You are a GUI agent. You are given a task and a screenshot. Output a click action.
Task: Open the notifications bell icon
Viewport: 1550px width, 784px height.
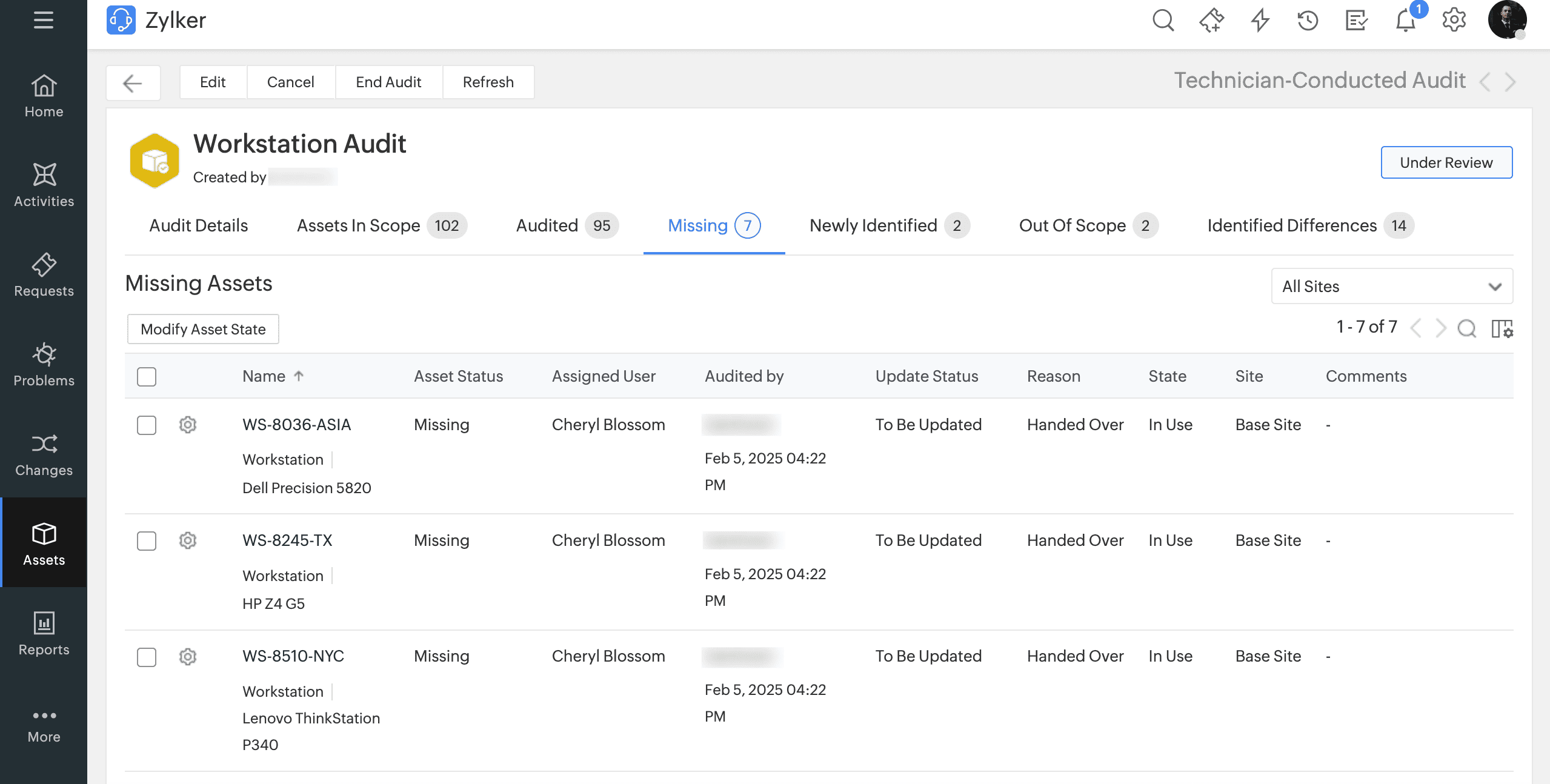[x=1405, y=21]
